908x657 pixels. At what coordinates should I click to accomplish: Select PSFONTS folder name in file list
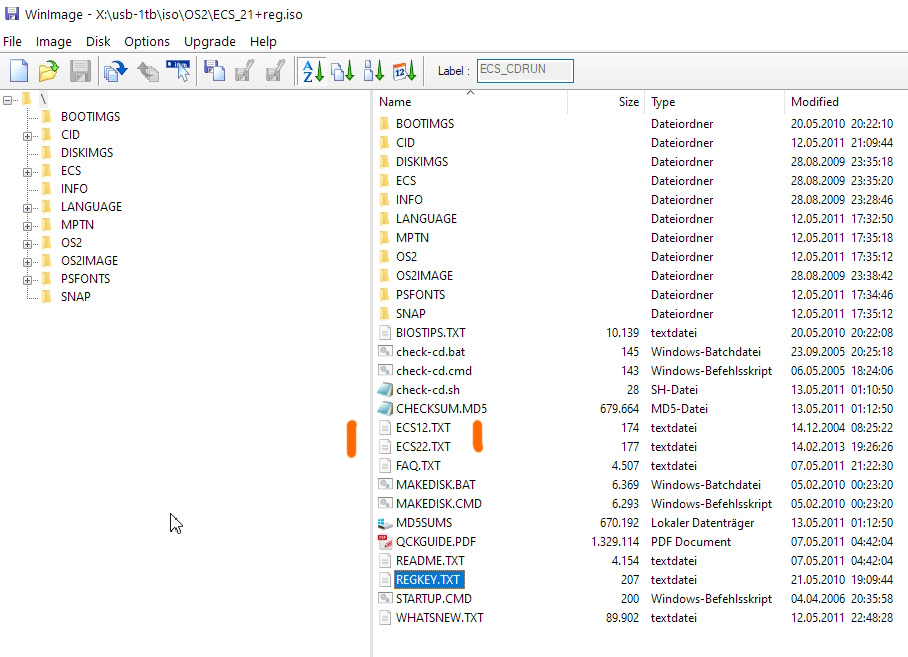pyautogui.click(x=420, y=295)
